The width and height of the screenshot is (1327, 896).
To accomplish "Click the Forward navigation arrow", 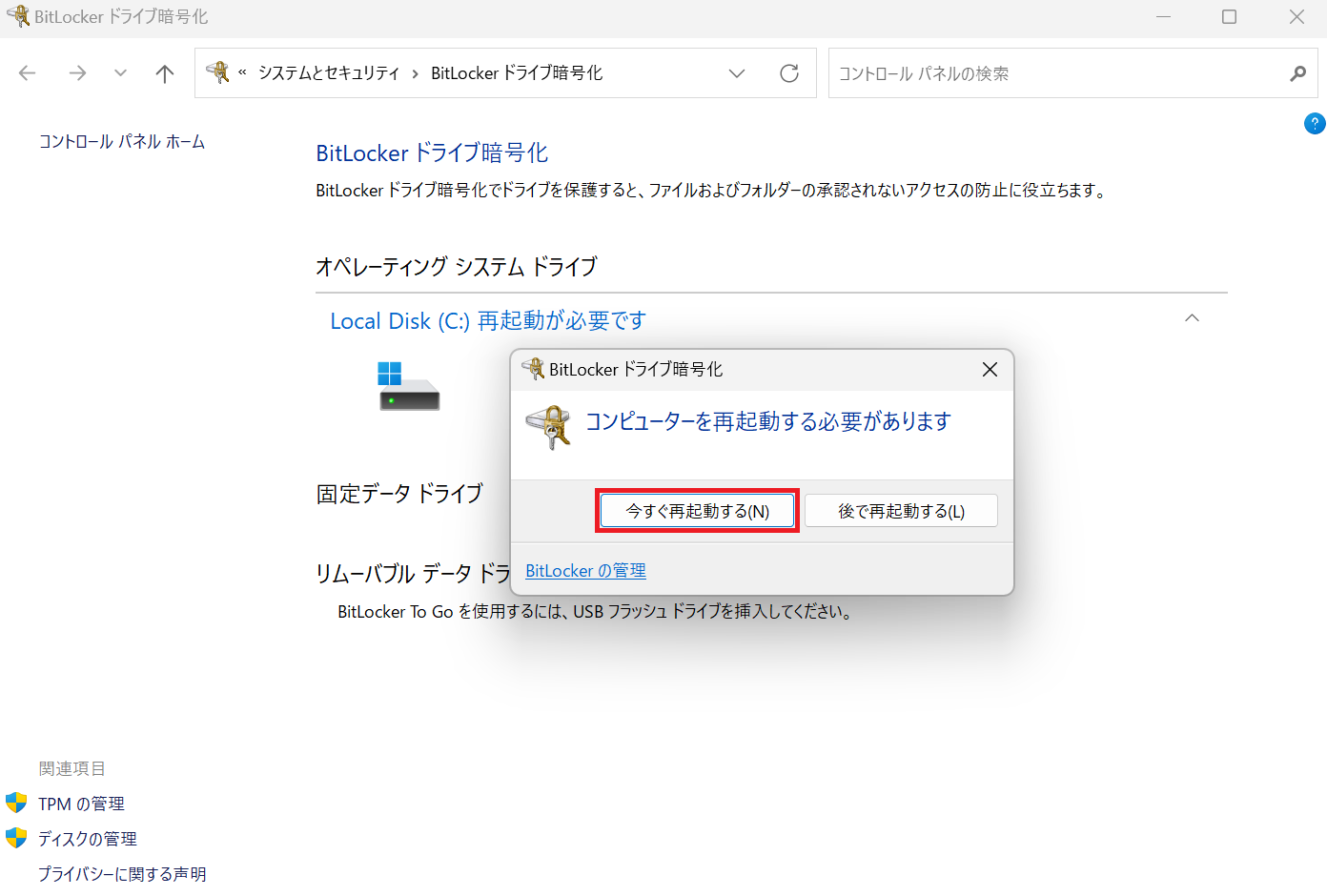I will click(x=77, y=73).
